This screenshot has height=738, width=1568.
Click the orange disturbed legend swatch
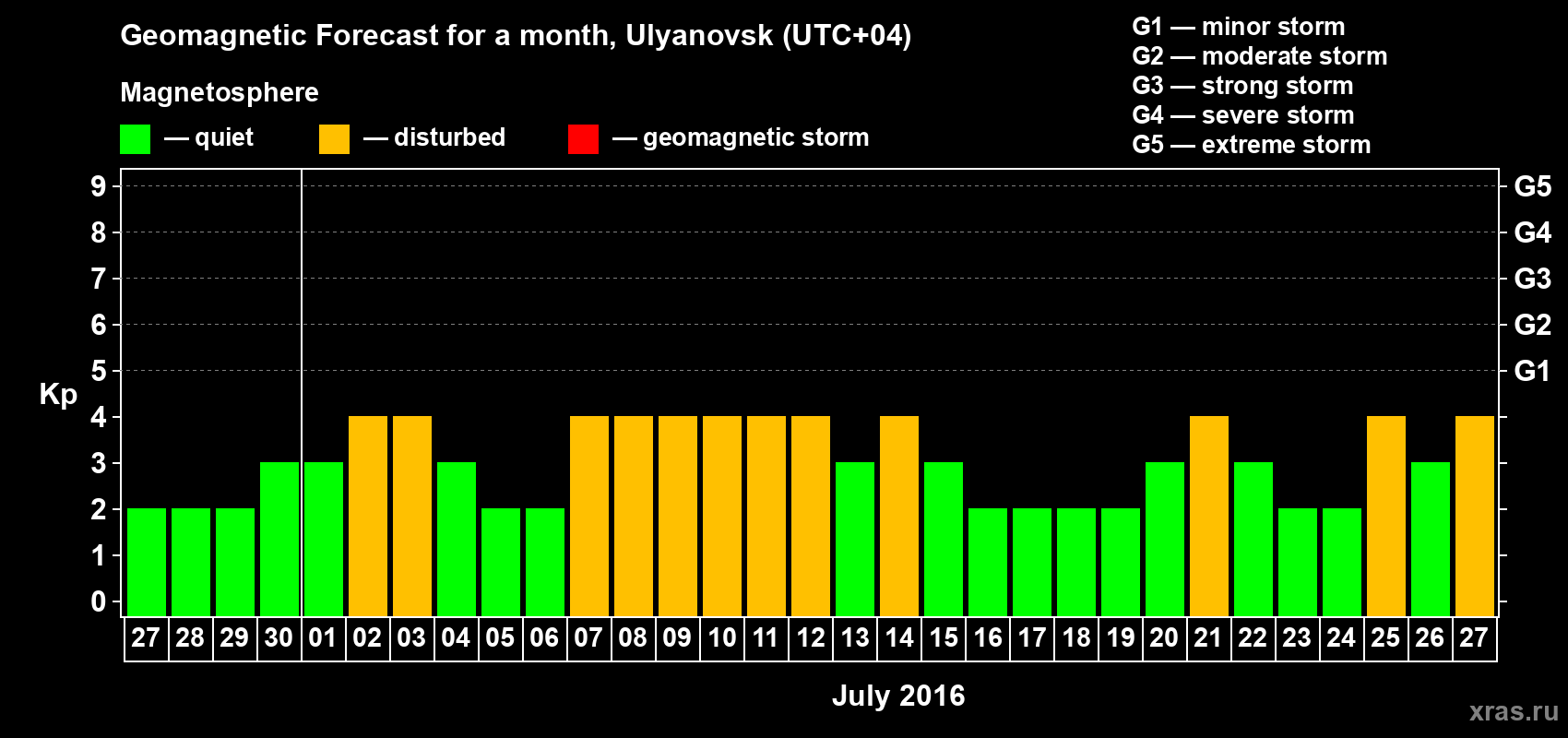click(x=334, y=139)
